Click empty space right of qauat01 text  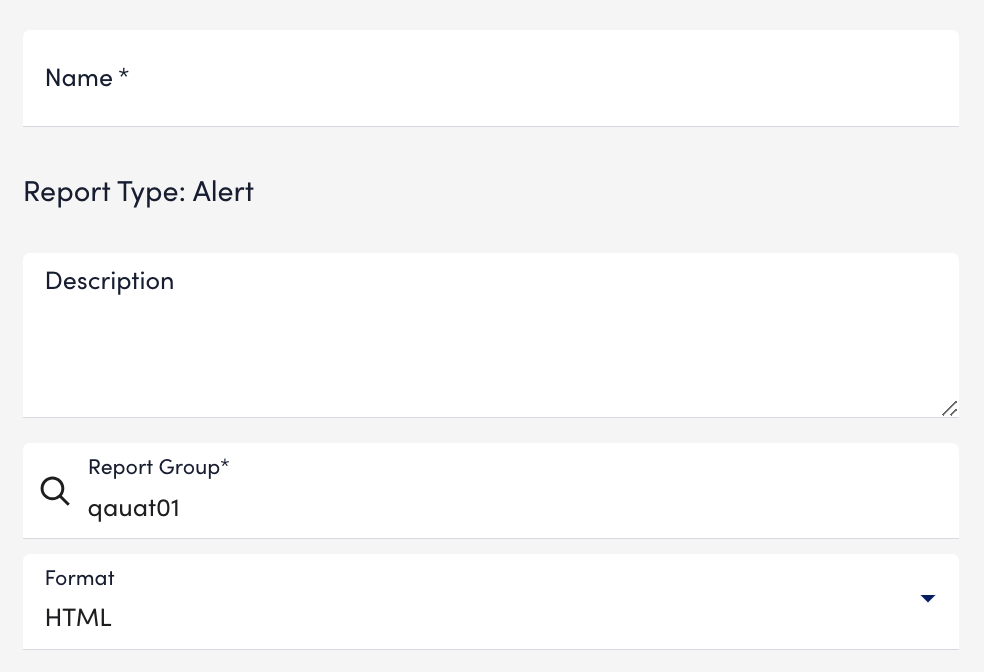[565, 508]
